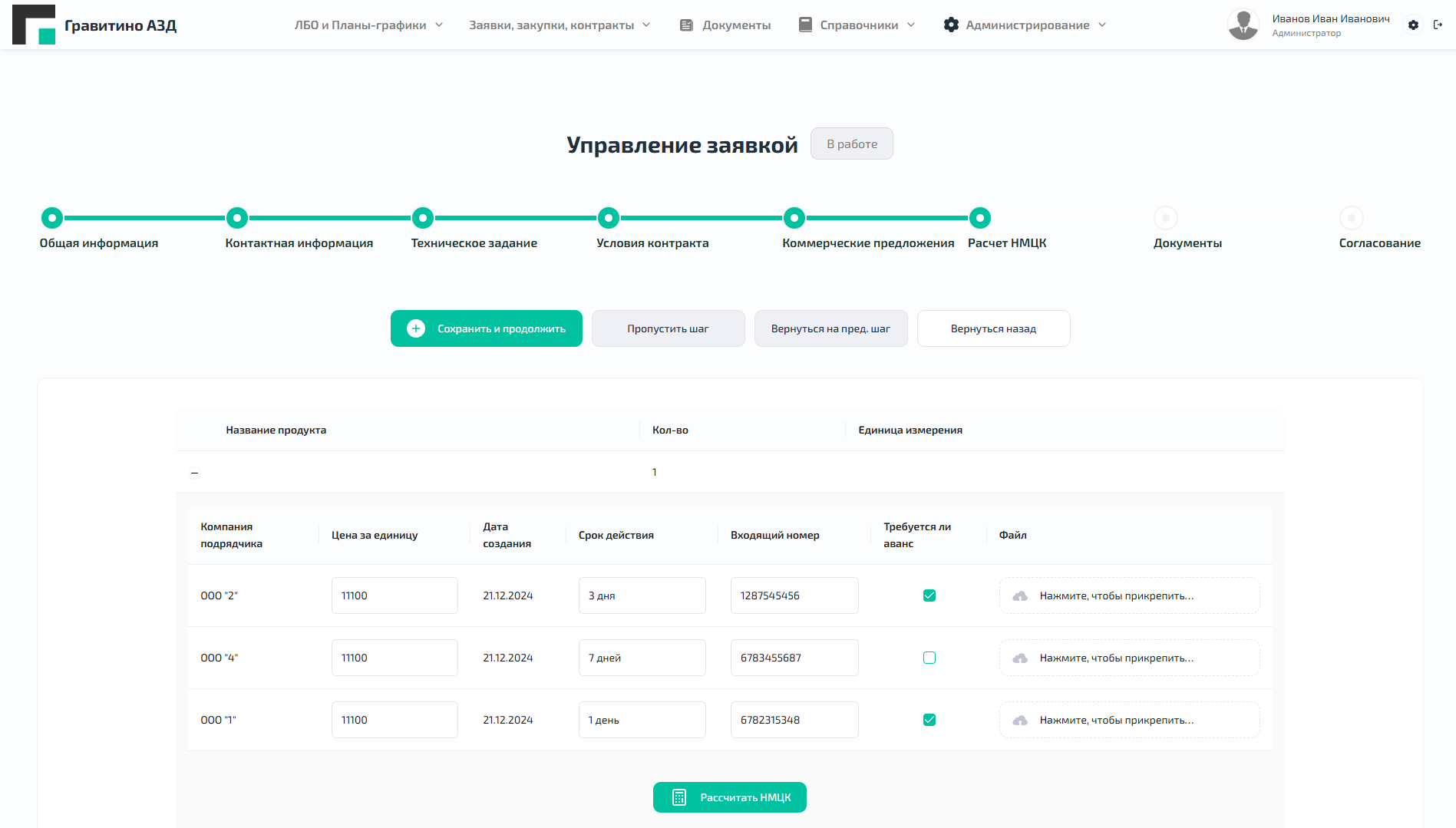This screenshot has height=828, width=1456.
Task: Collapse the product row using the minus control
Action: coord(193,472)
